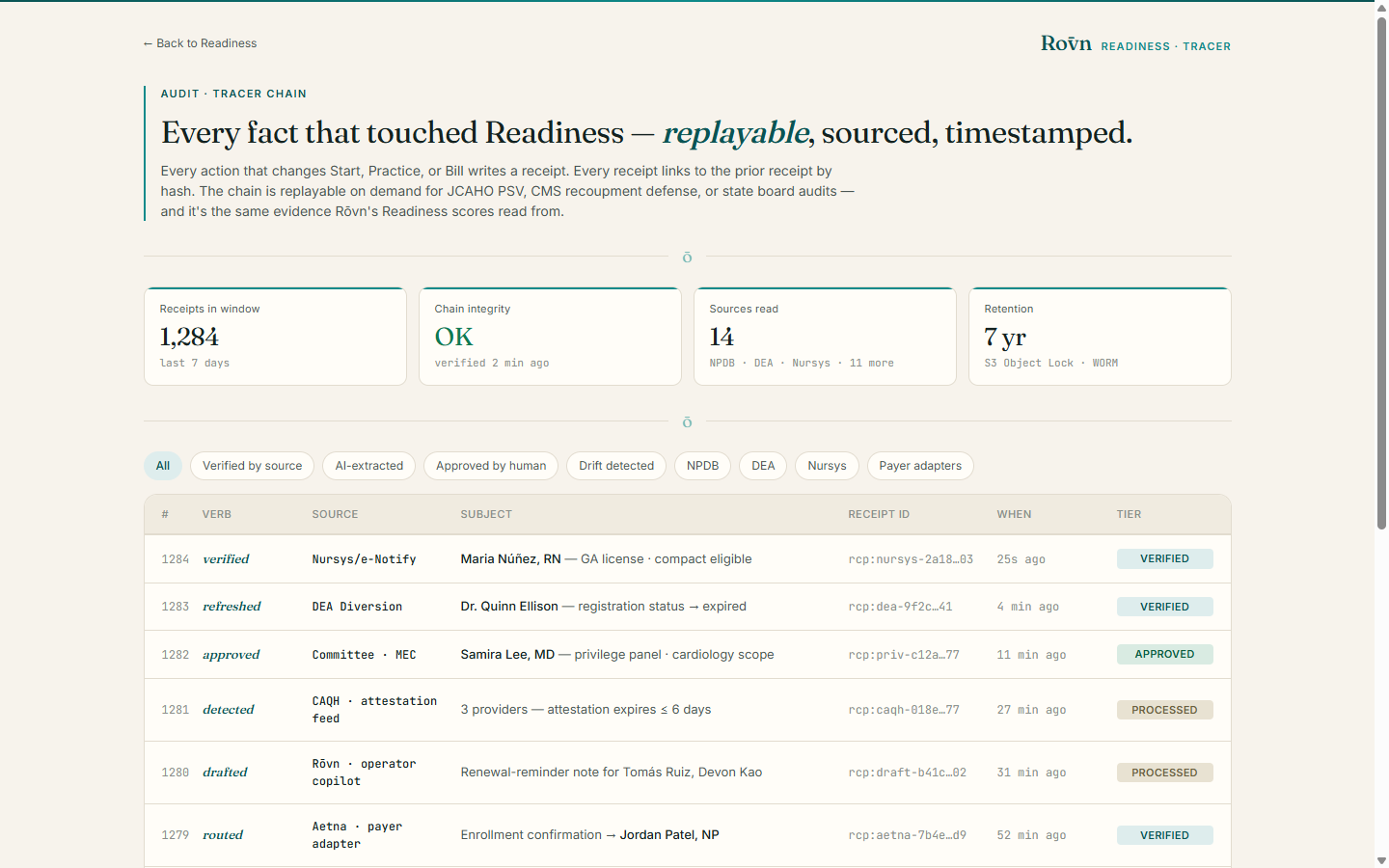Click the page vertical scrollbar thumb

(1381, 273)
